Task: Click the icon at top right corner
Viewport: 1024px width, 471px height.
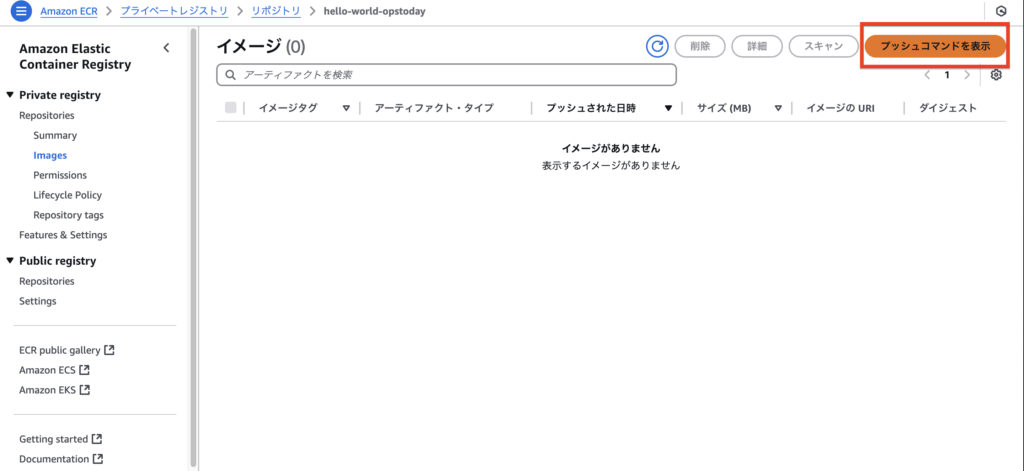Action: coord(1000,11)
